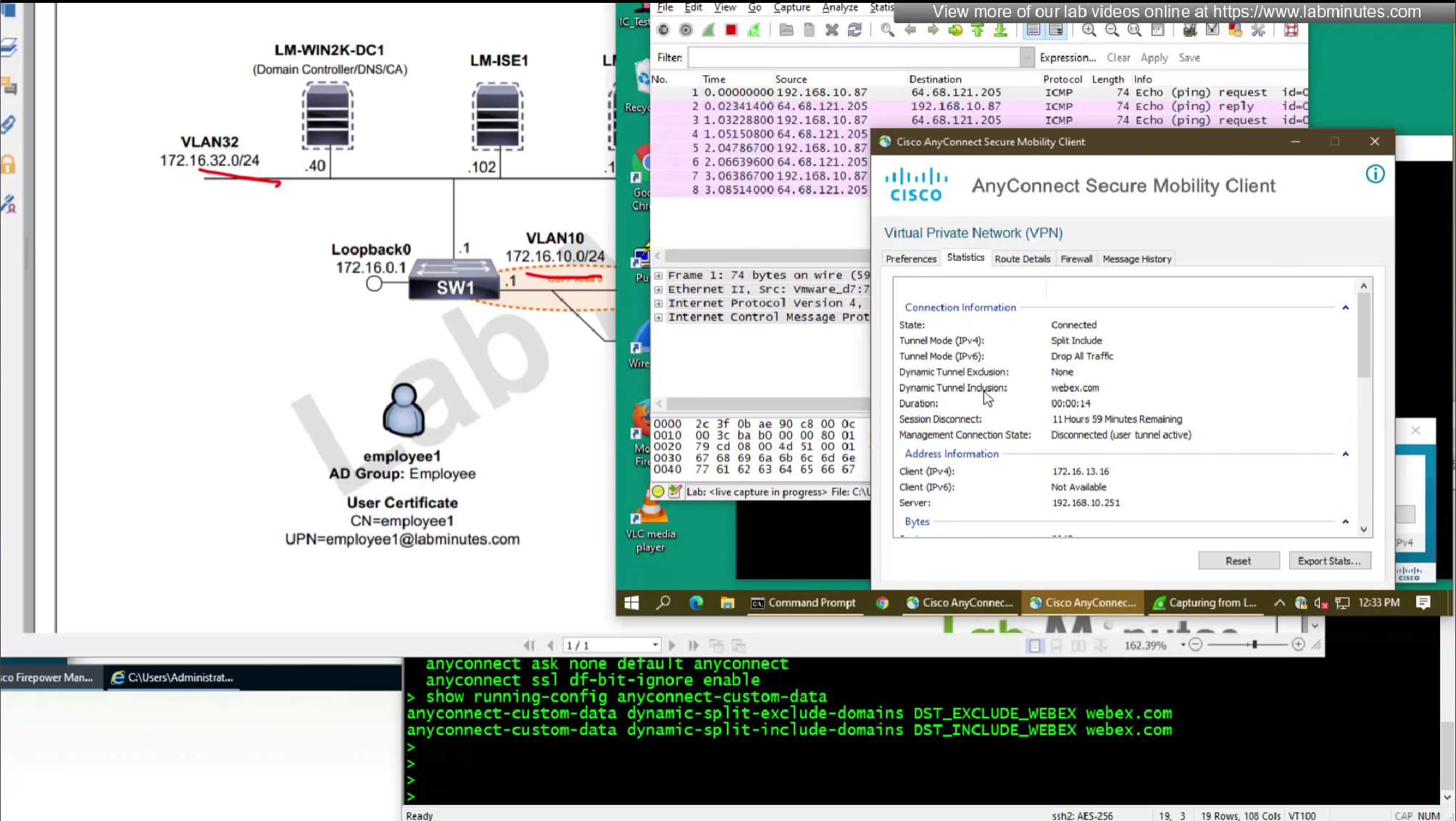This screenshot has width=1456, height=821.
Task: Open the Wireshark help lifebuoy icon
Action: [1291, 30]
